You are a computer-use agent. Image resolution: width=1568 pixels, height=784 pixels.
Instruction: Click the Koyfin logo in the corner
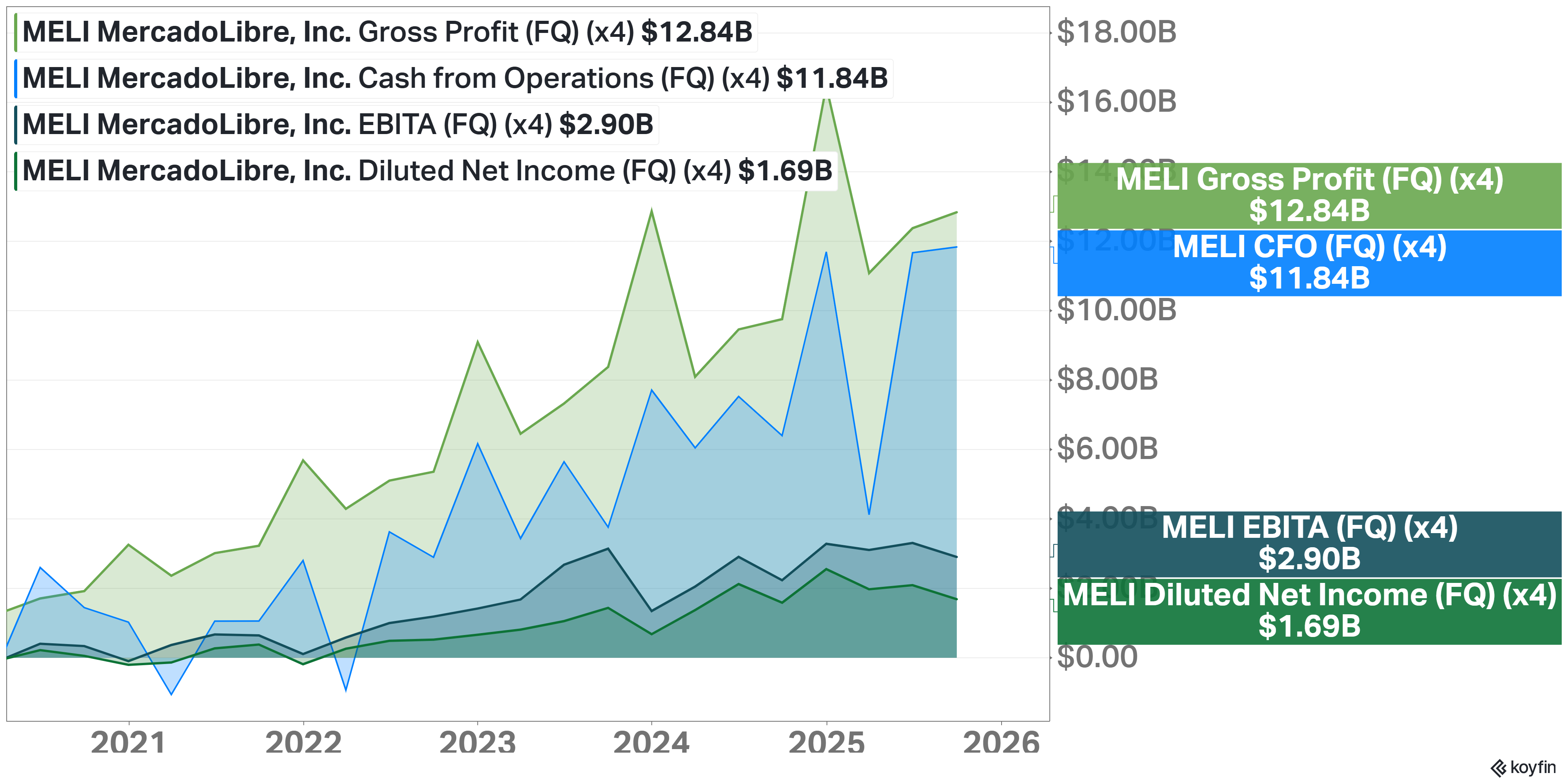click(x=1523, y=768)
